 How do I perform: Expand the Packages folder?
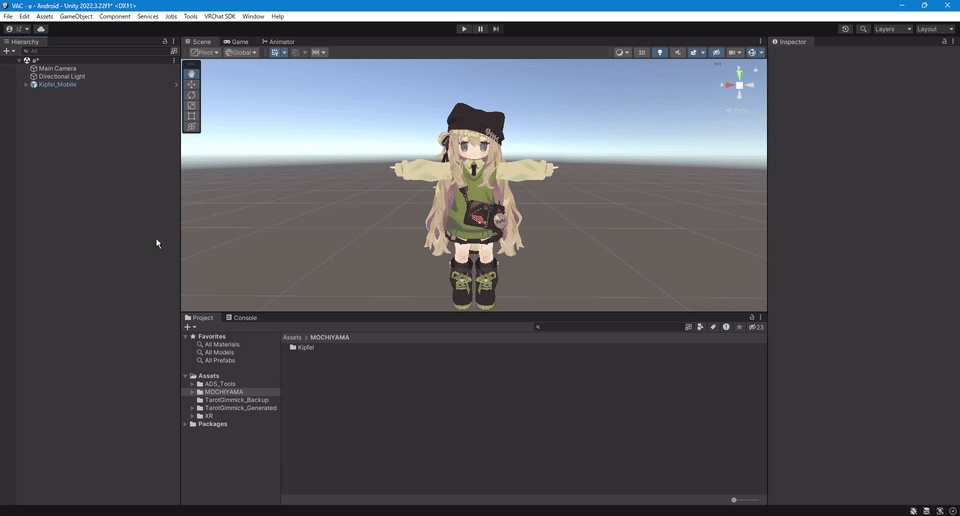[x=186, y=424]
